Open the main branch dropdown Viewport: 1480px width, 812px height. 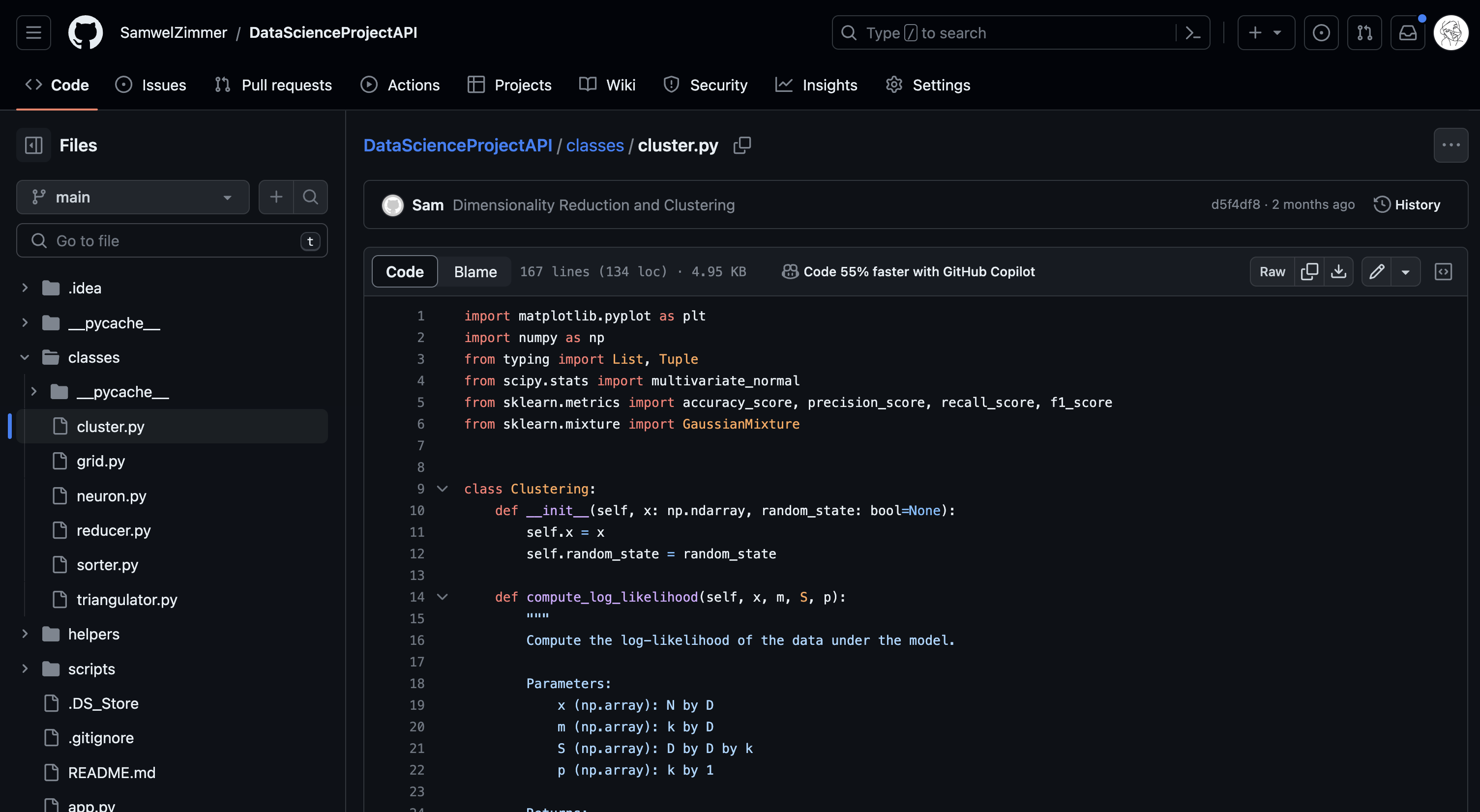pyautogui.click(x=133, y=197)
